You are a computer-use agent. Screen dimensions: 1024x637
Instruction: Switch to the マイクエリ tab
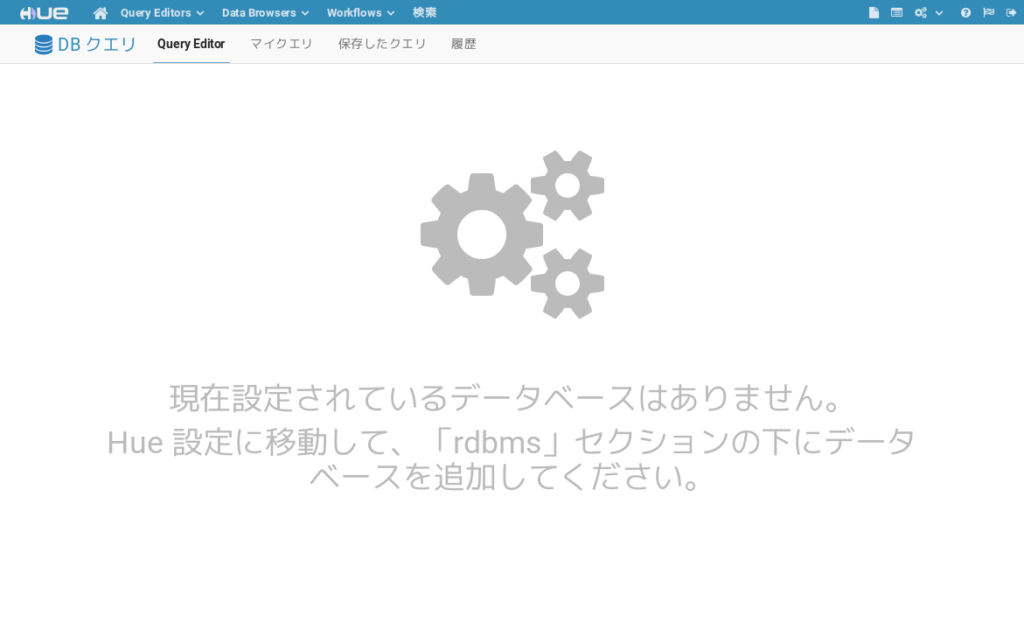[281, 44]
